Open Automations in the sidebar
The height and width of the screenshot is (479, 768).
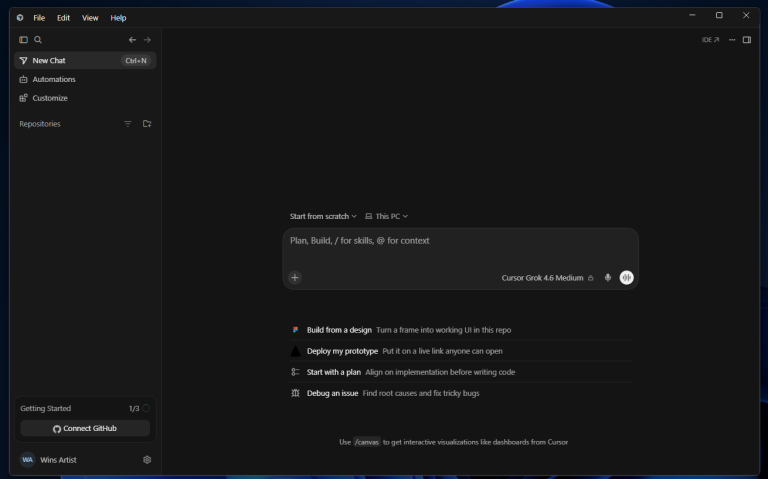85,79
